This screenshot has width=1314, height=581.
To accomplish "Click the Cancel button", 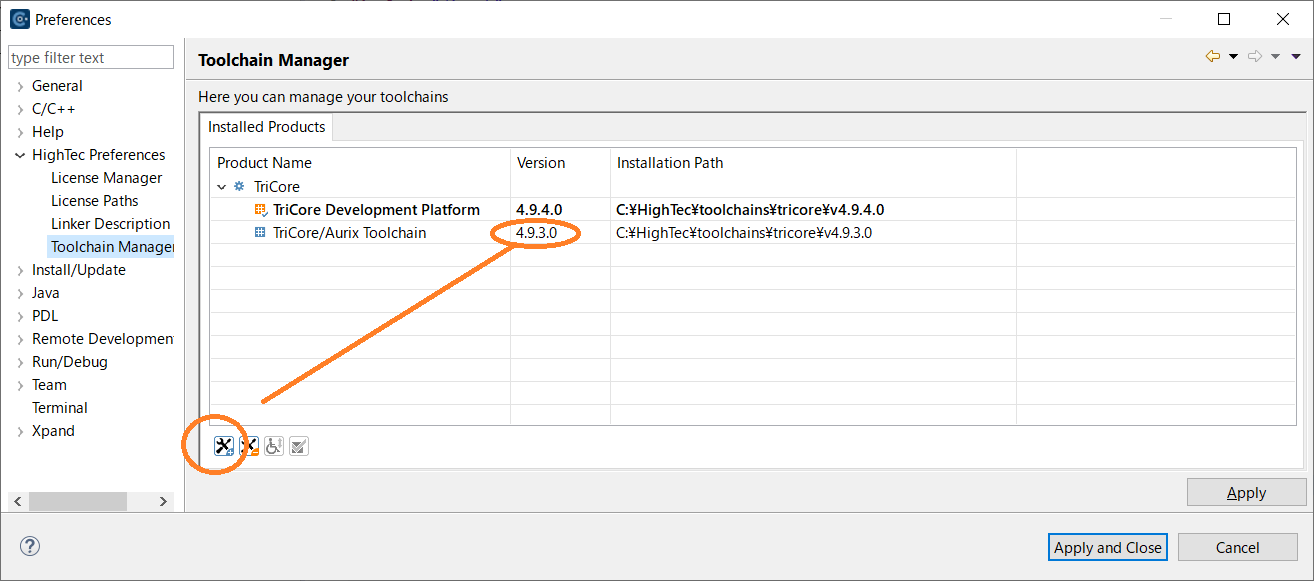I will (1237, 547).
